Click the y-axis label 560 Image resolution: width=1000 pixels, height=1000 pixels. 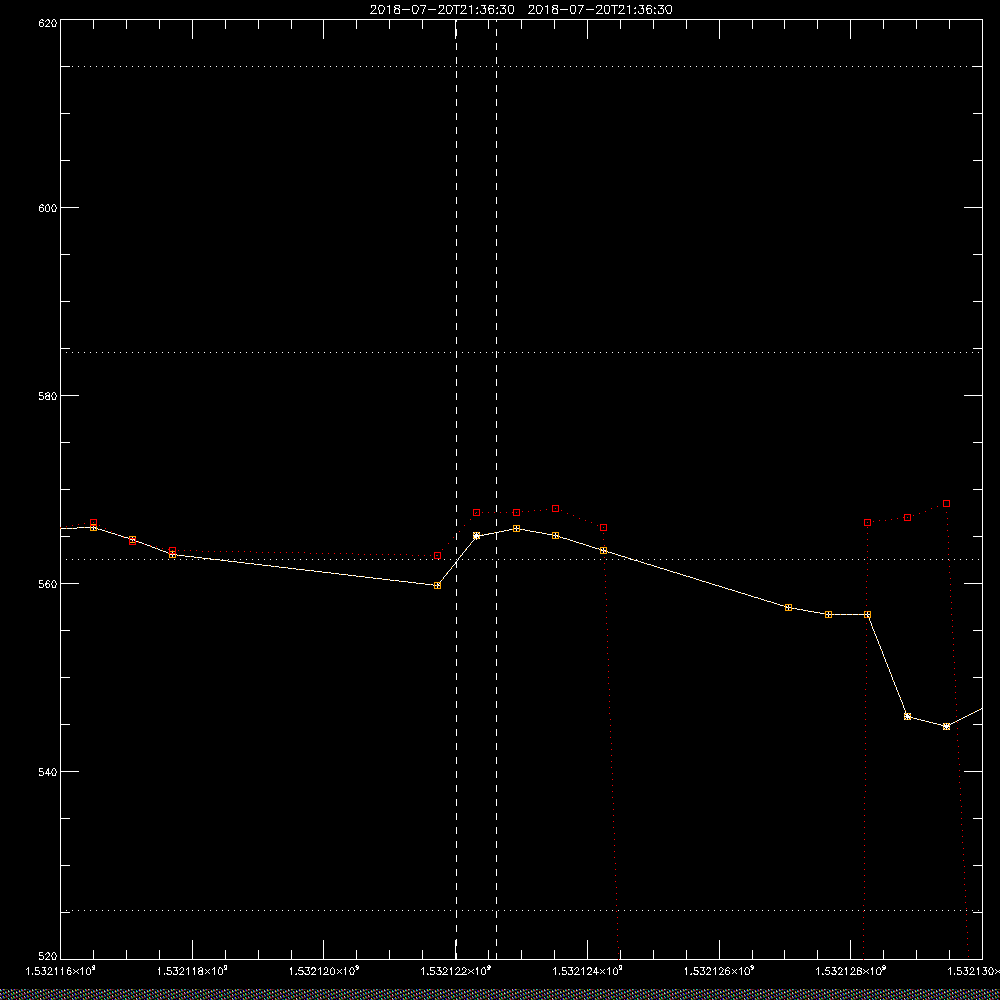coord(48,584)
